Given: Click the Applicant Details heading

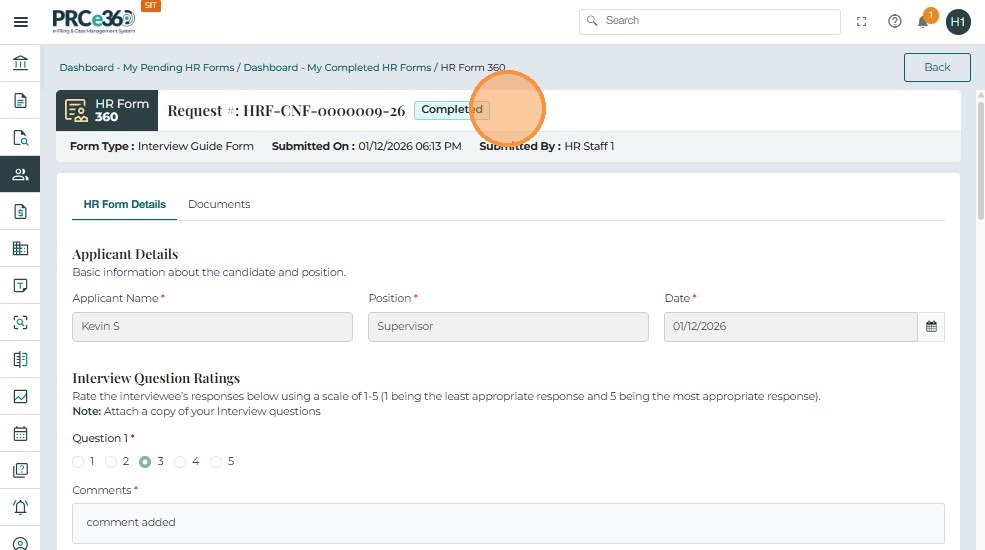Looking at the screenshot, I should click(x=125, y=254).
